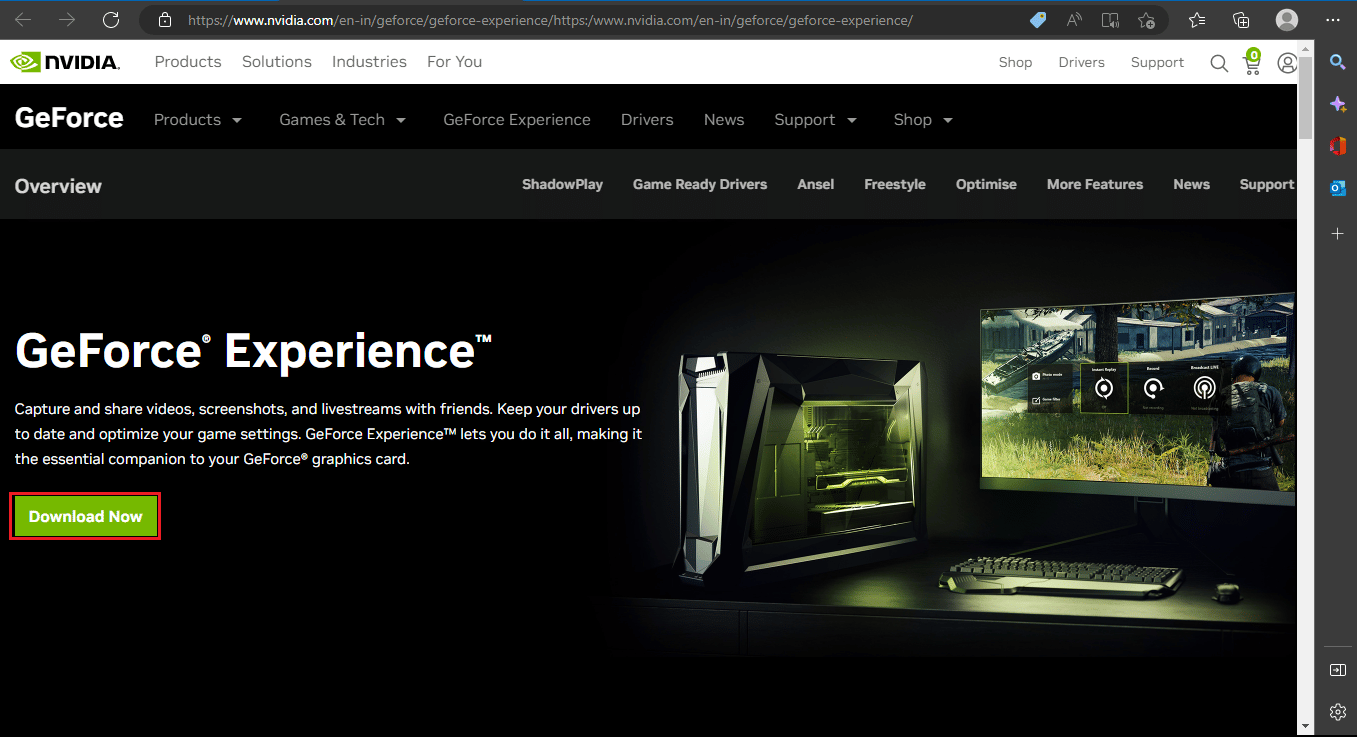Click the Download Now button
This screenshot has height=737, width=1357.
tap(85, 516)
